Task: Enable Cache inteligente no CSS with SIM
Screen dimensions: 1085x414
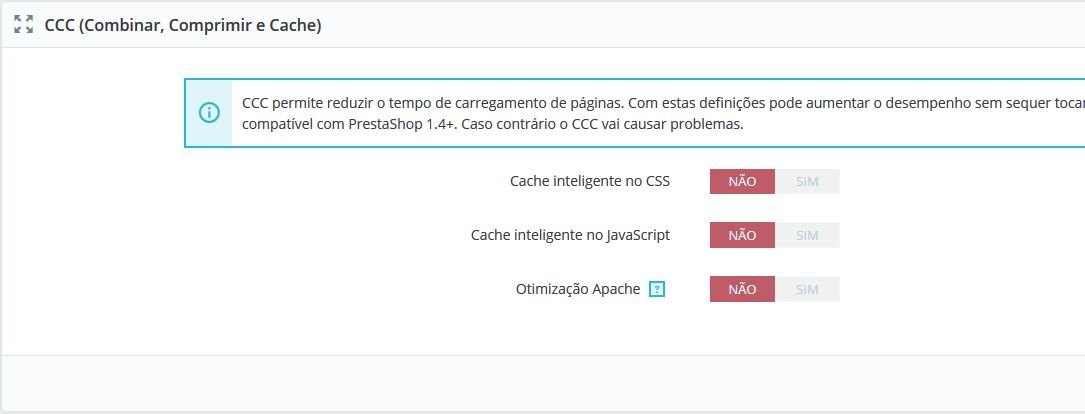Action: coord(807,181)
